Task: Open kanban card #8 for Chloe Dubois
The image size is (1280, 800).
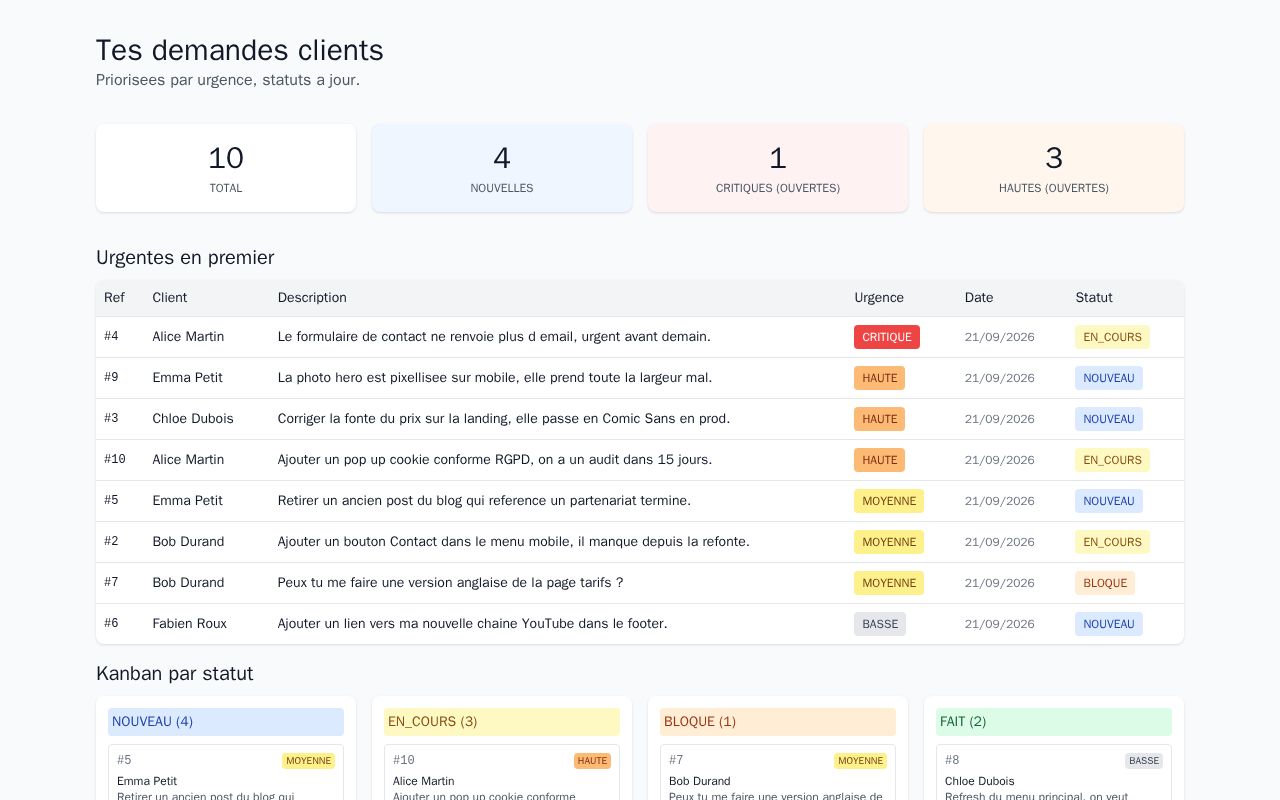Action: click(1054, 773)
